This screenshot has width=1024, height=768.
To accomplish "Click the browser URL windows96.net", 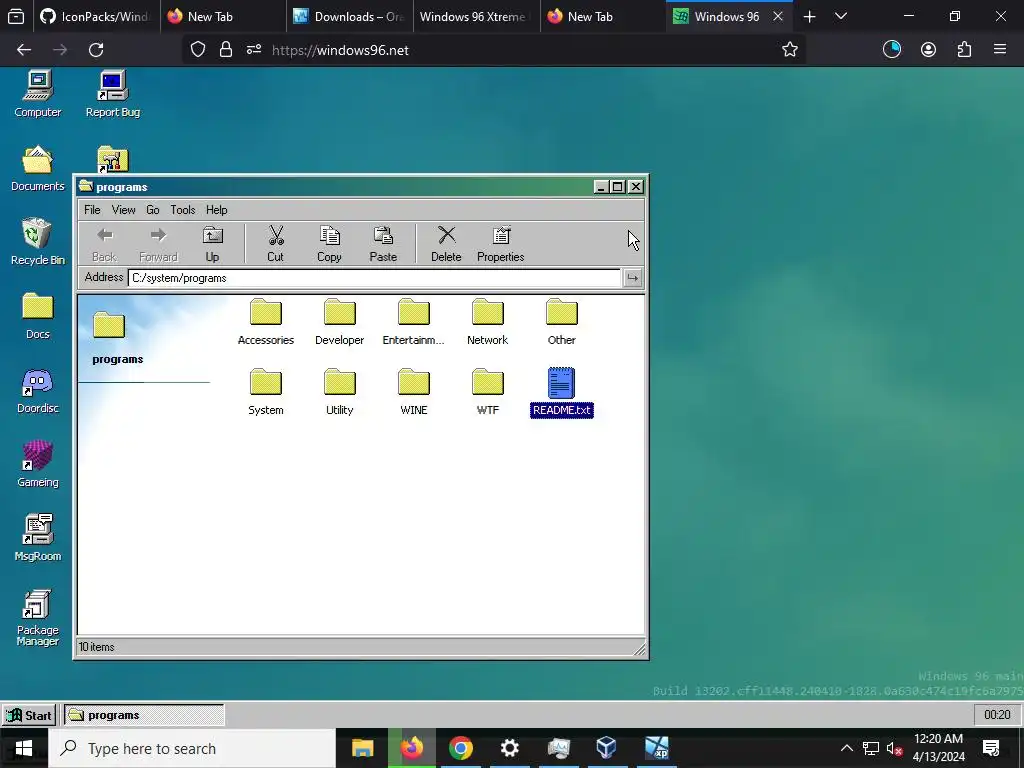I will pyautogui.click(x=340, y=50).
